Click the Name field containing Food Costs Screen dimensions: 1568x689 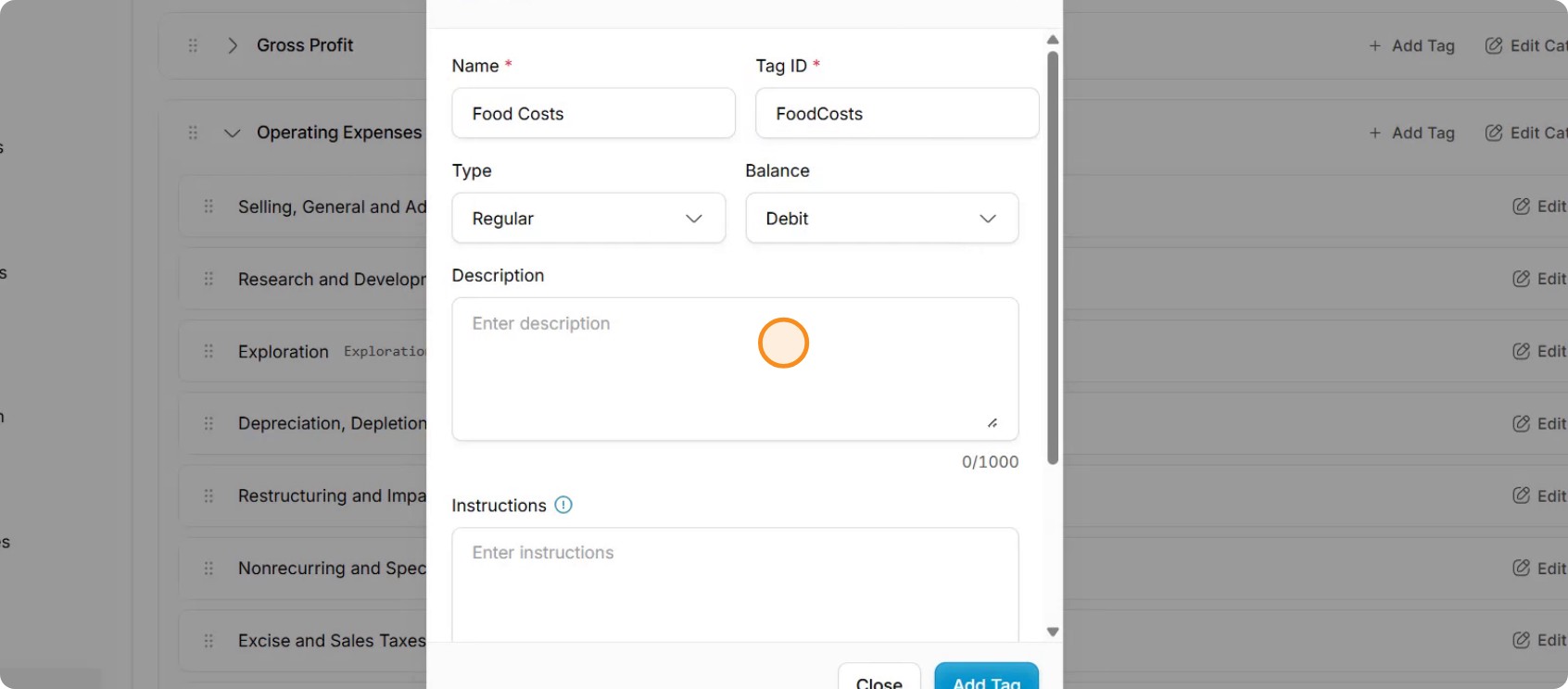594,114
